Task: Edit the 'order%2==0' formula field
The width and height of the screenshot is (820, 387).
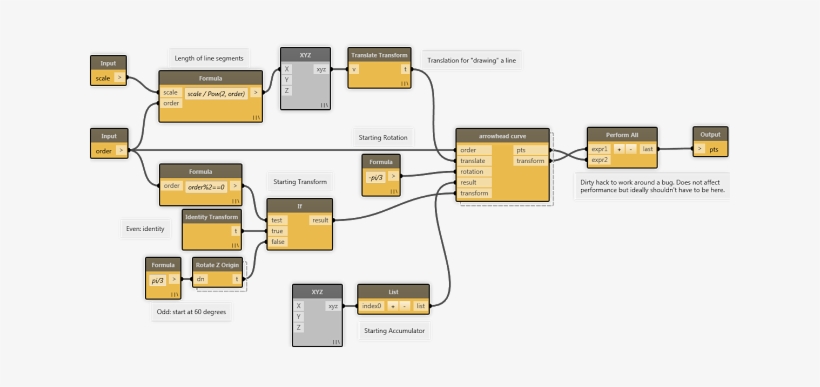Action: point(206,187)
